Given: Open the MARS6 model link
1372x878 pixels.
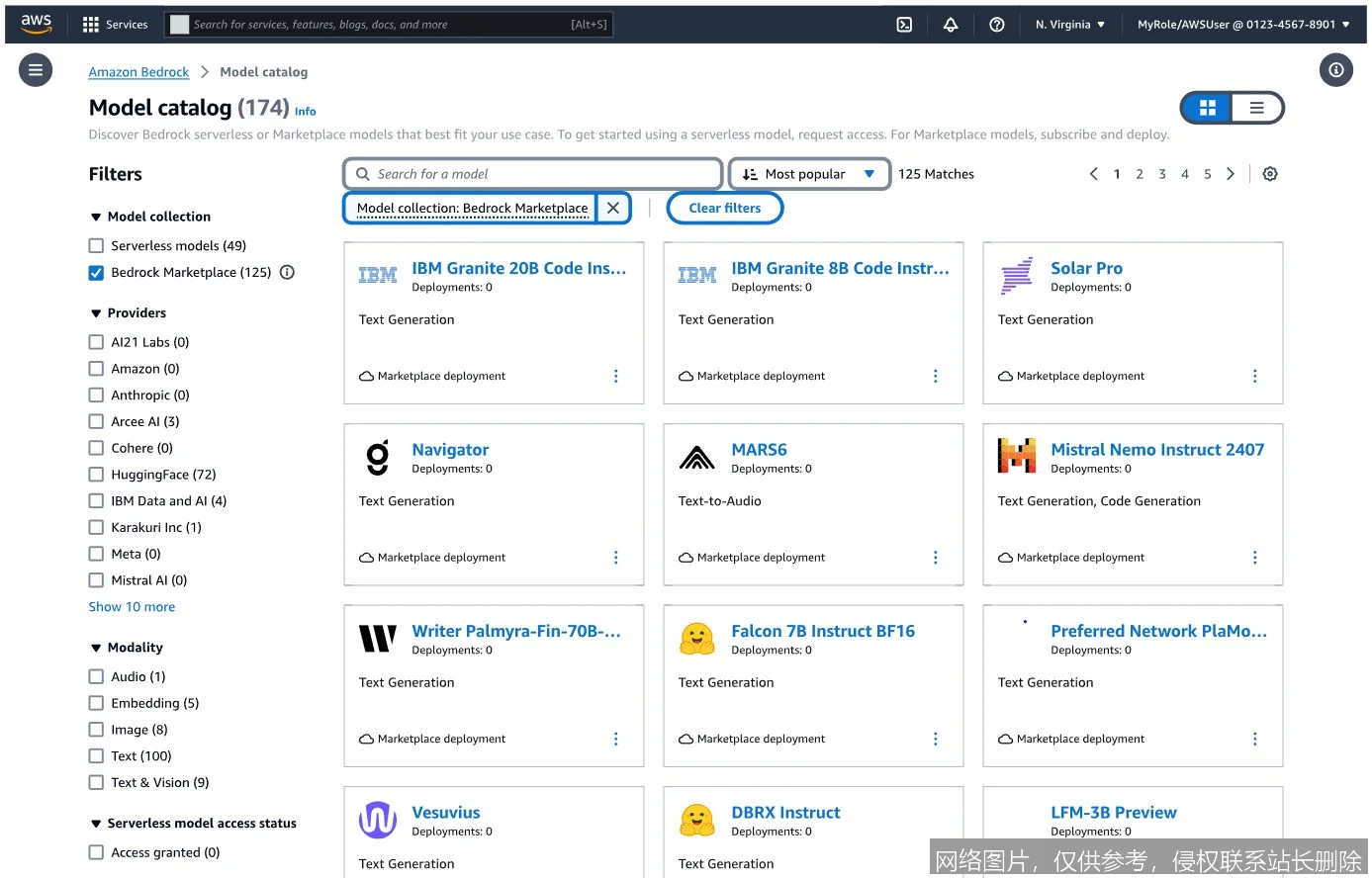Looking at the screenshot, I should coord(759,450).
